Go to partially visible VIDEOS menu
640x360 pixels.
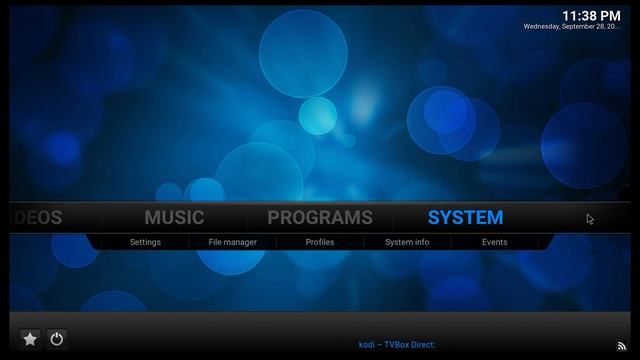coord(36,217)
